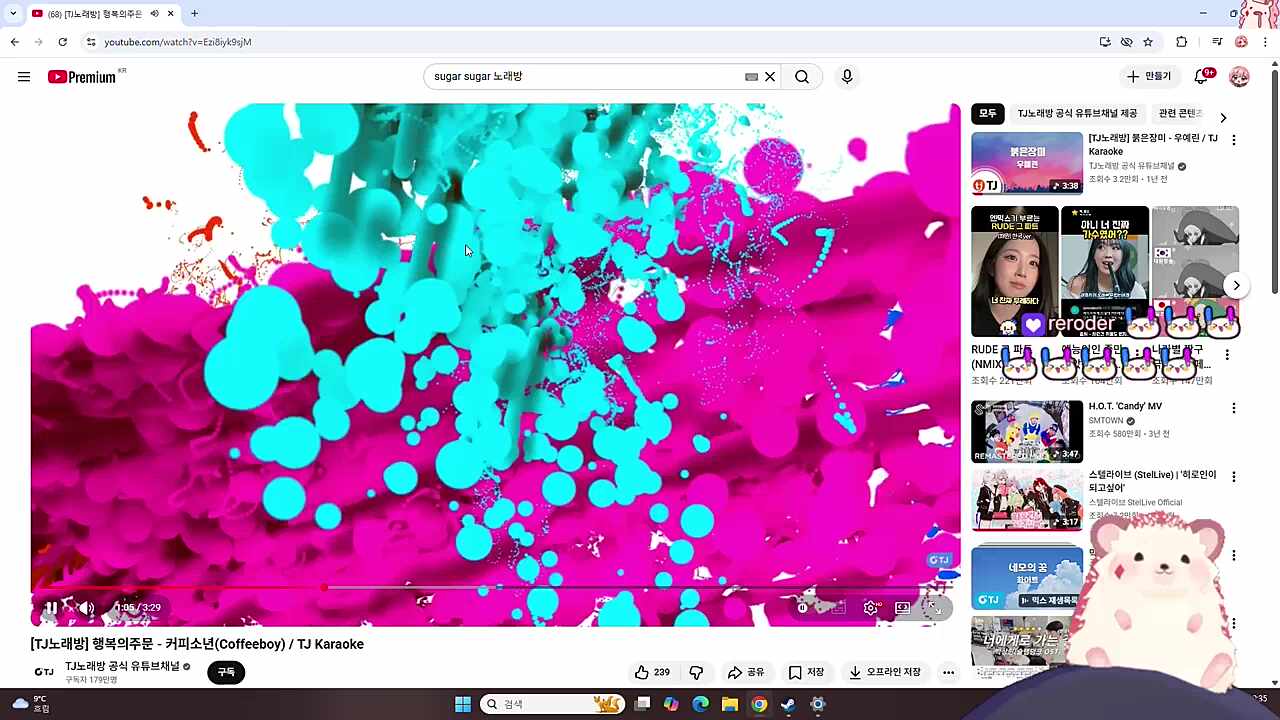Share the video via 공유 button
The image size is (1280, 720).
coord(746,672)
